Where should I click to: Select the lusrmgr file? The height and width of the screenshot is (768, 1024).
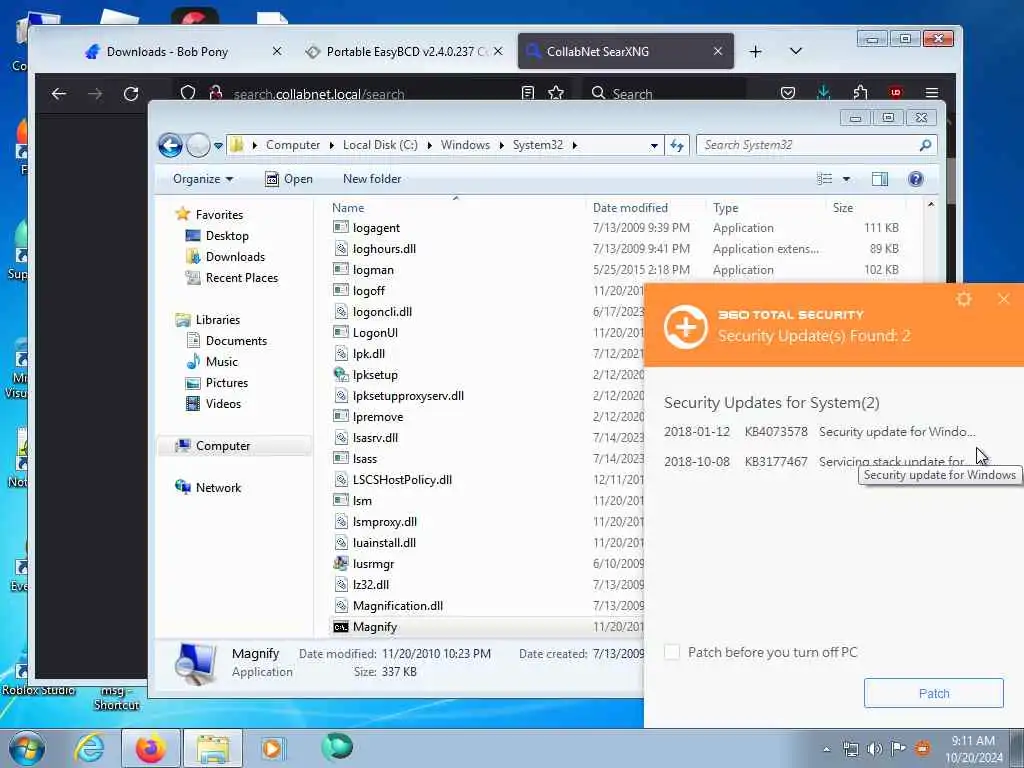click(x=373, y=564)
